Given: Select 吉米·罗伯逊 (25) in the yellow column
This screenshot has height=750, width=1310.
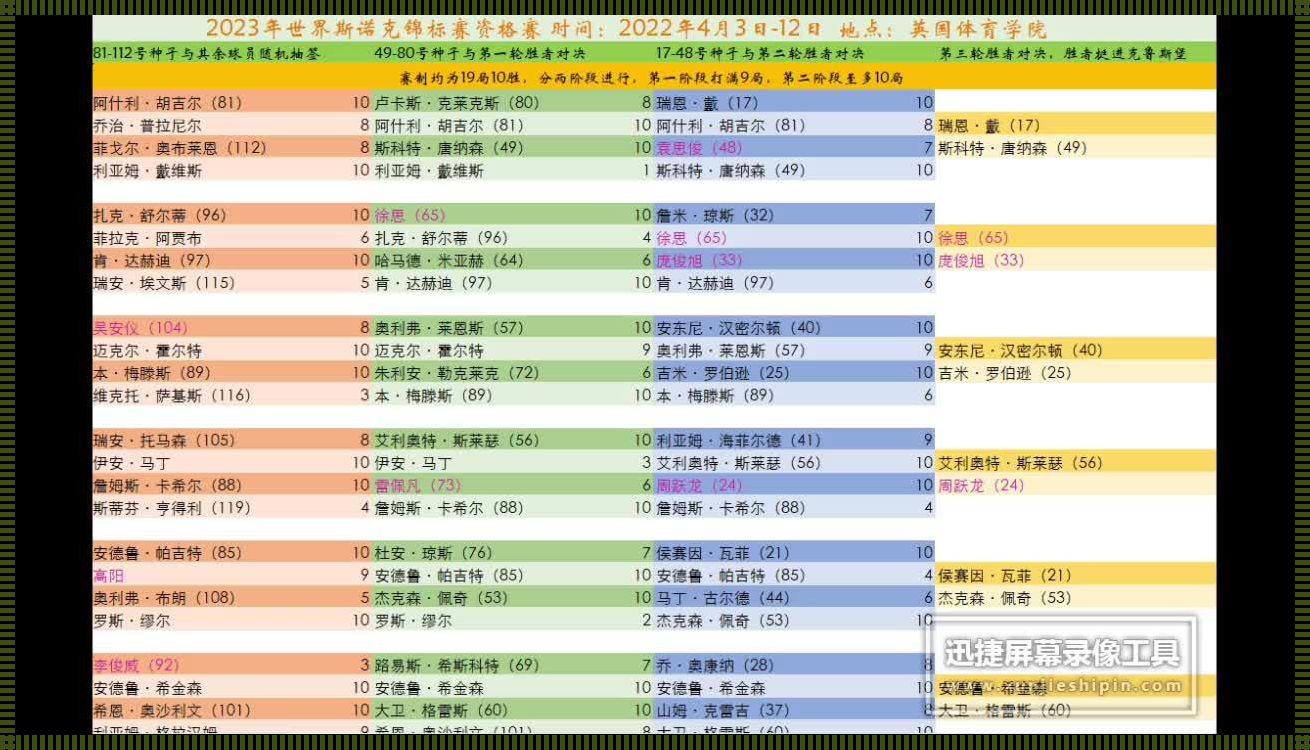Looking at the screenshot, I should click(1005, 373).
